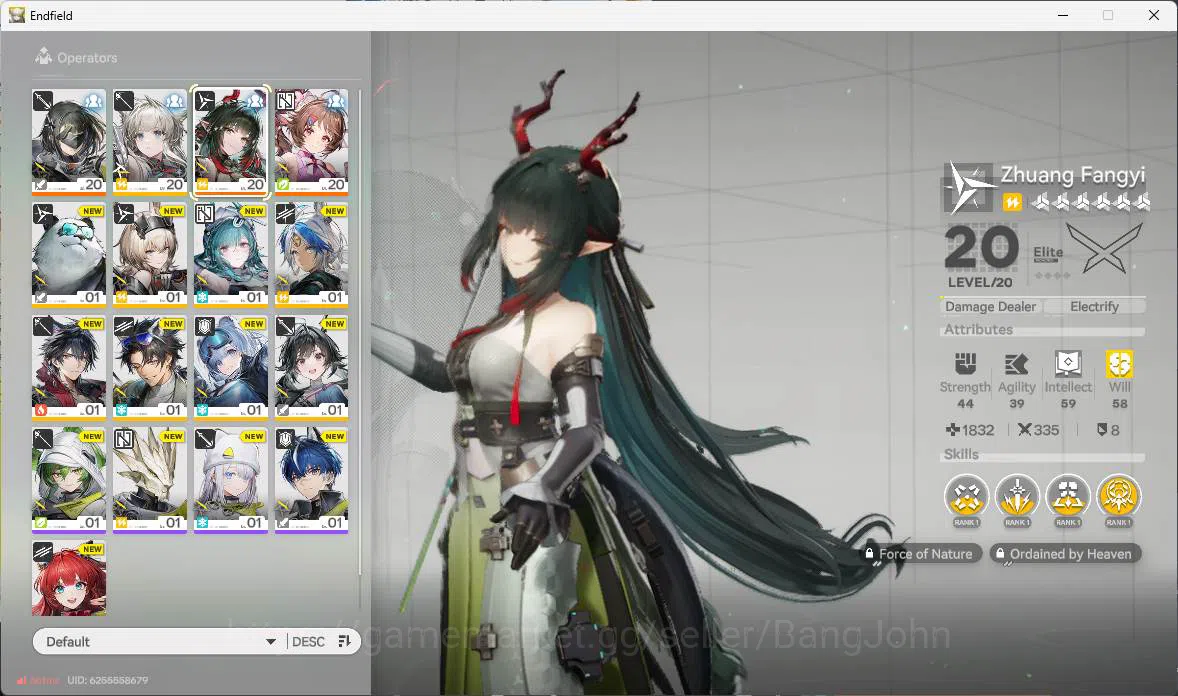1178x696 pixels.
Task: Select the Zhuang Fangyi red-horned operator card
Action: 231,142
